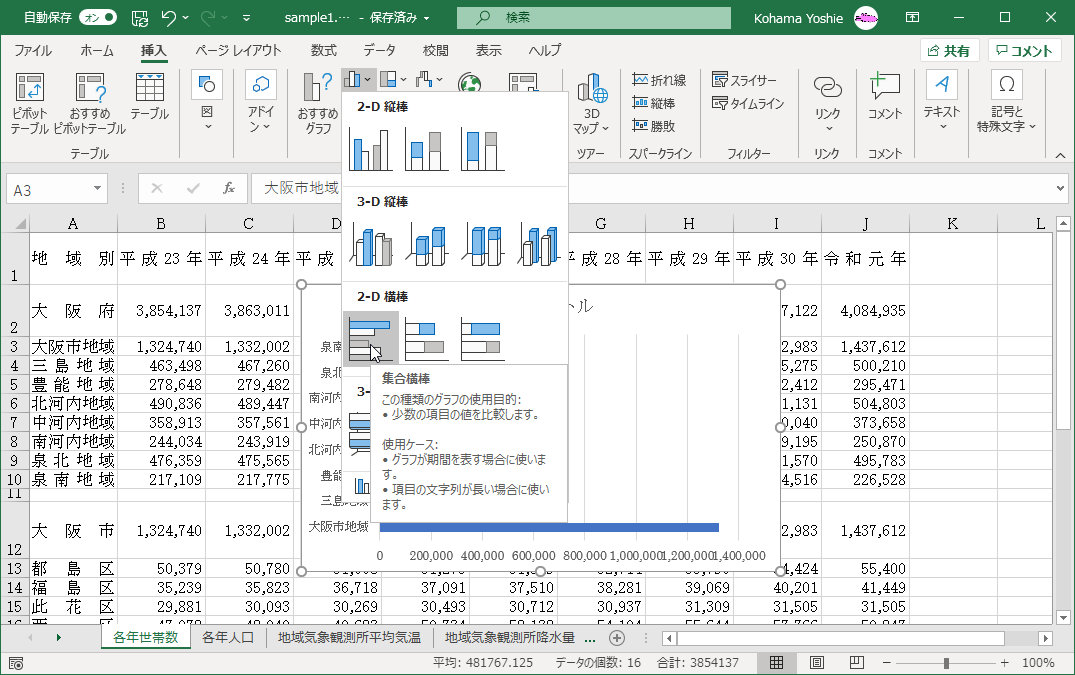Click the Share (共有) button
The height and width of the screenshot is (675, 1075).
coord(948,51)
